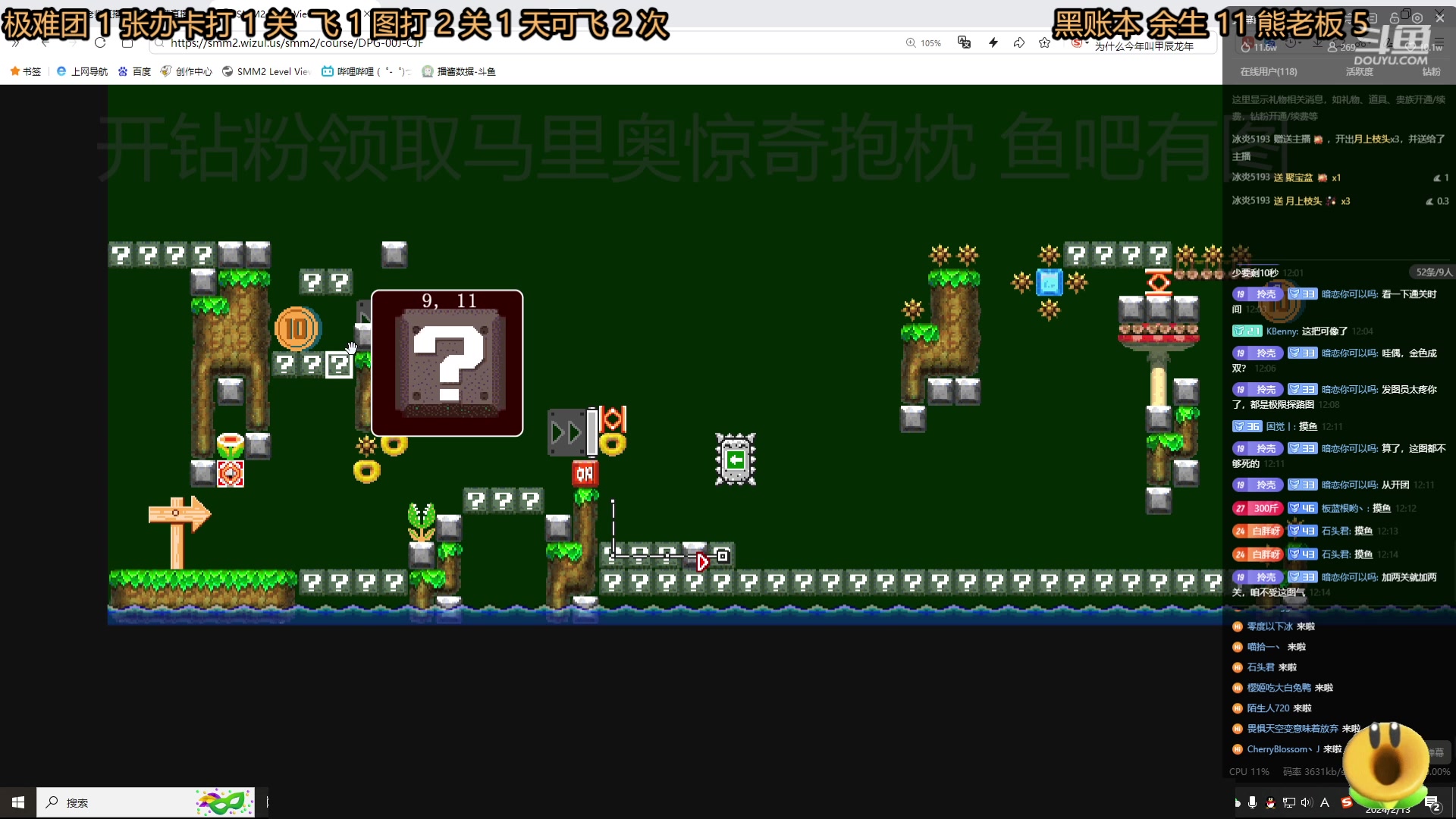
Task: Bookmark page with the star-plus icon
Action: click(x=1044, y=42)
